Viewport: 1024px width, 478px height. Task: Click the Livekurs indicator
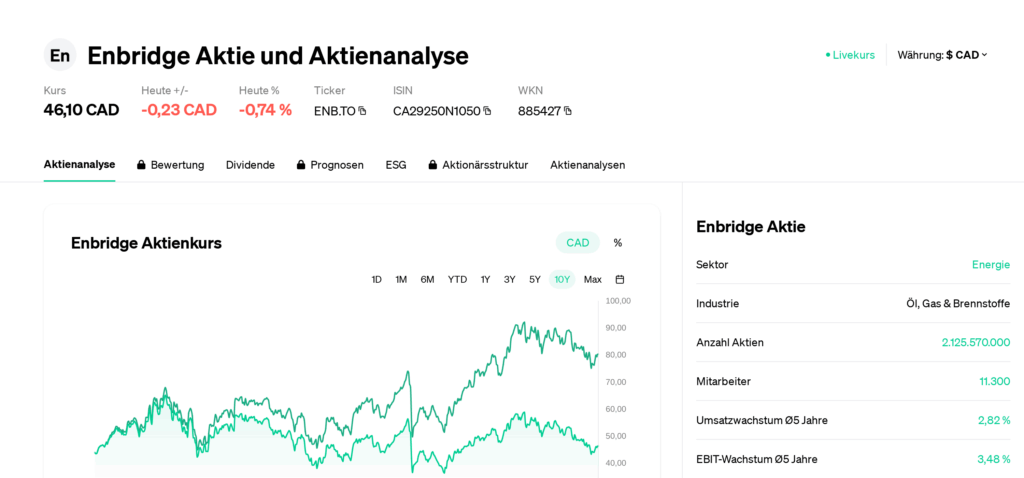click(x=851, y=55)
